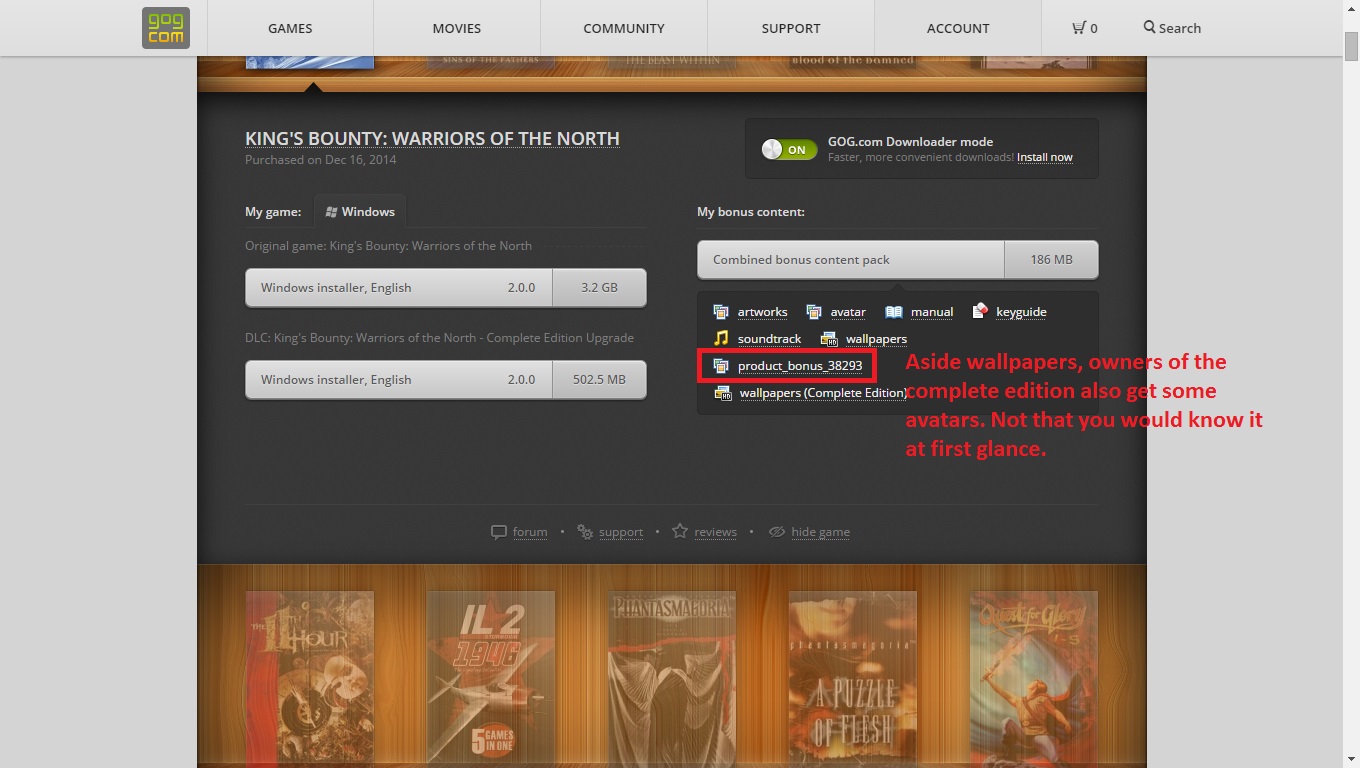Screen dimensions: 1360x768
Task: Click the reviews star icon
Action: pyautogui.click(x=680, y=531)
